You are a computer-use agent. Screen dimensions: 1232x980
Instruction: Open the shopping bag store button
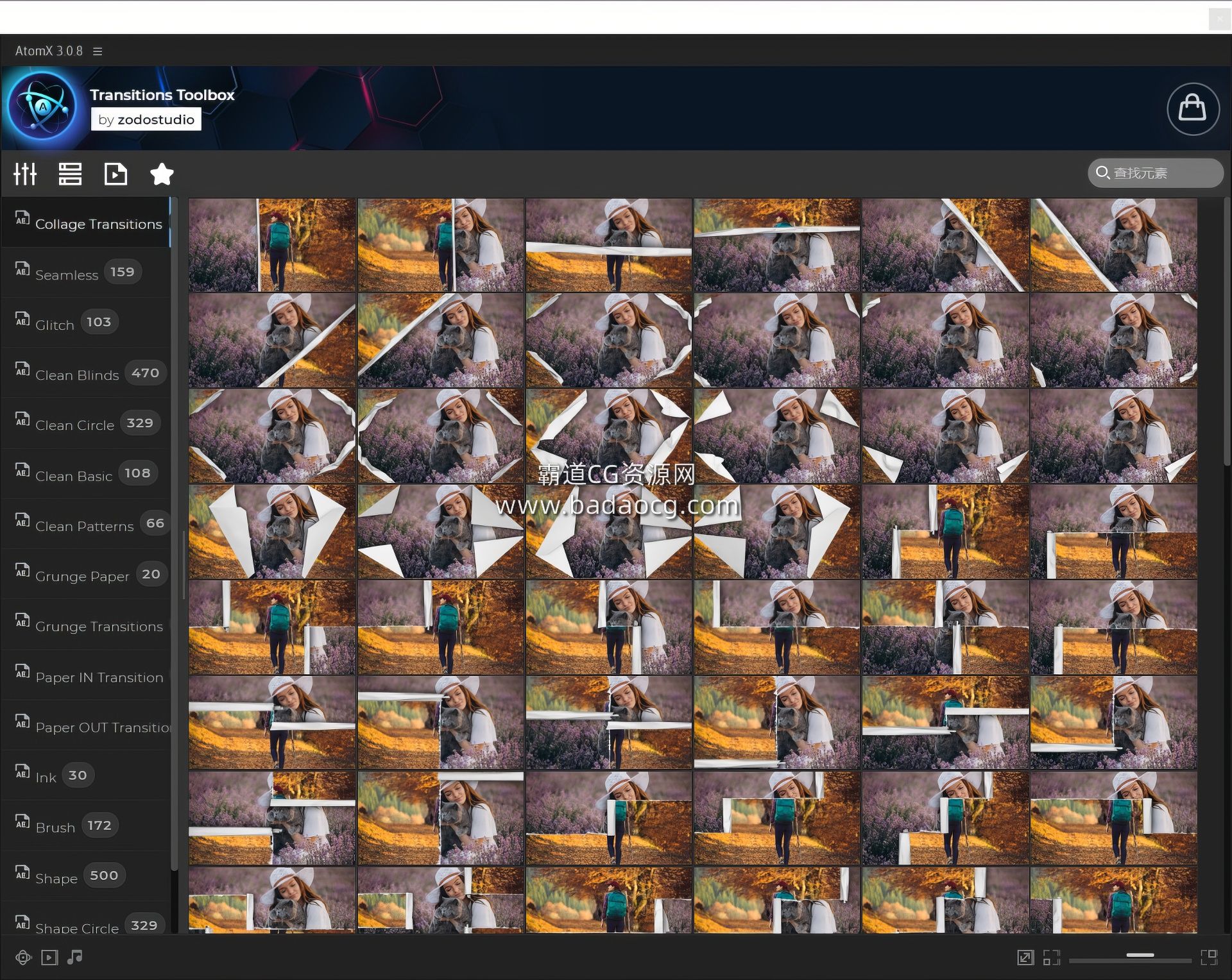pyautogui.click(x=1193, y=108)
